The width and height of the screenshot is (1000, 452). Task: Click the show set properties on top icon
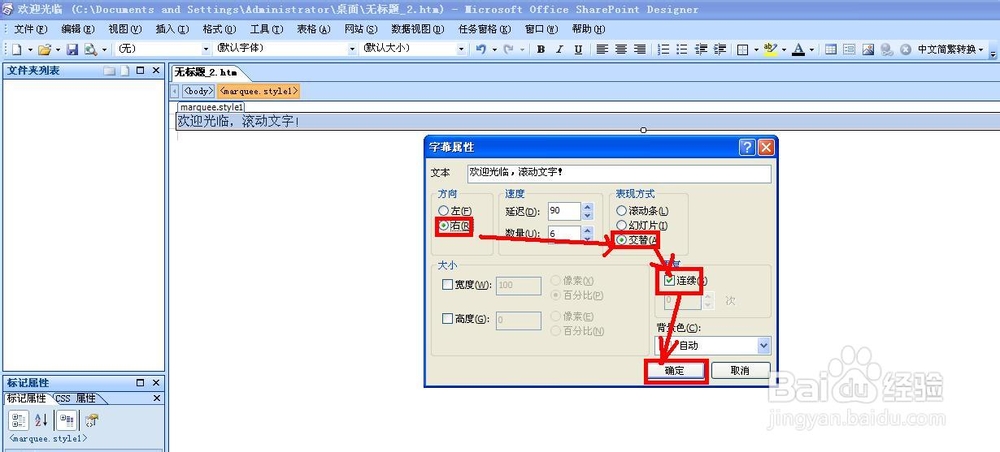(66, 419)
